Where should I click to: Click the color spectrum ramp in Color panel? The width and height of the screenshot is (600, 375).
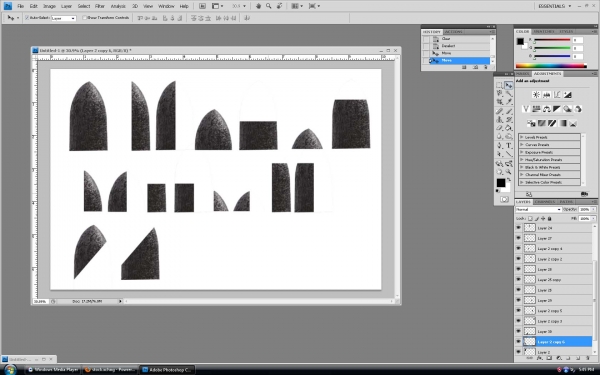coord(551,66)
